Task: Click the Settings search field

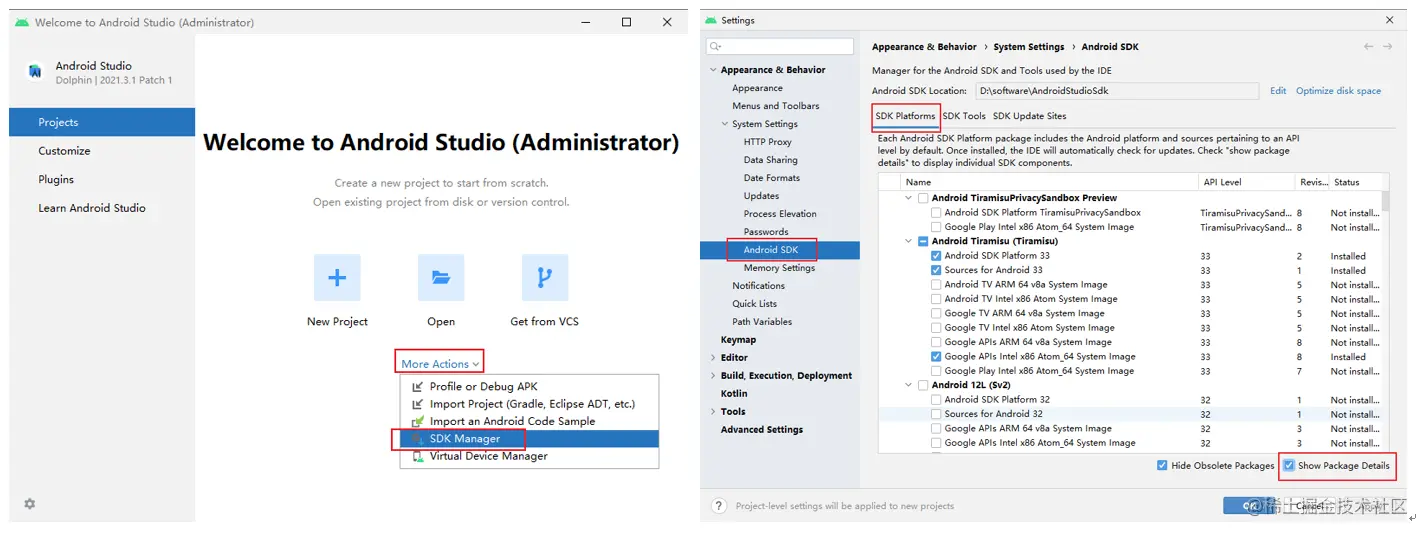Action: tap(780, 47)
